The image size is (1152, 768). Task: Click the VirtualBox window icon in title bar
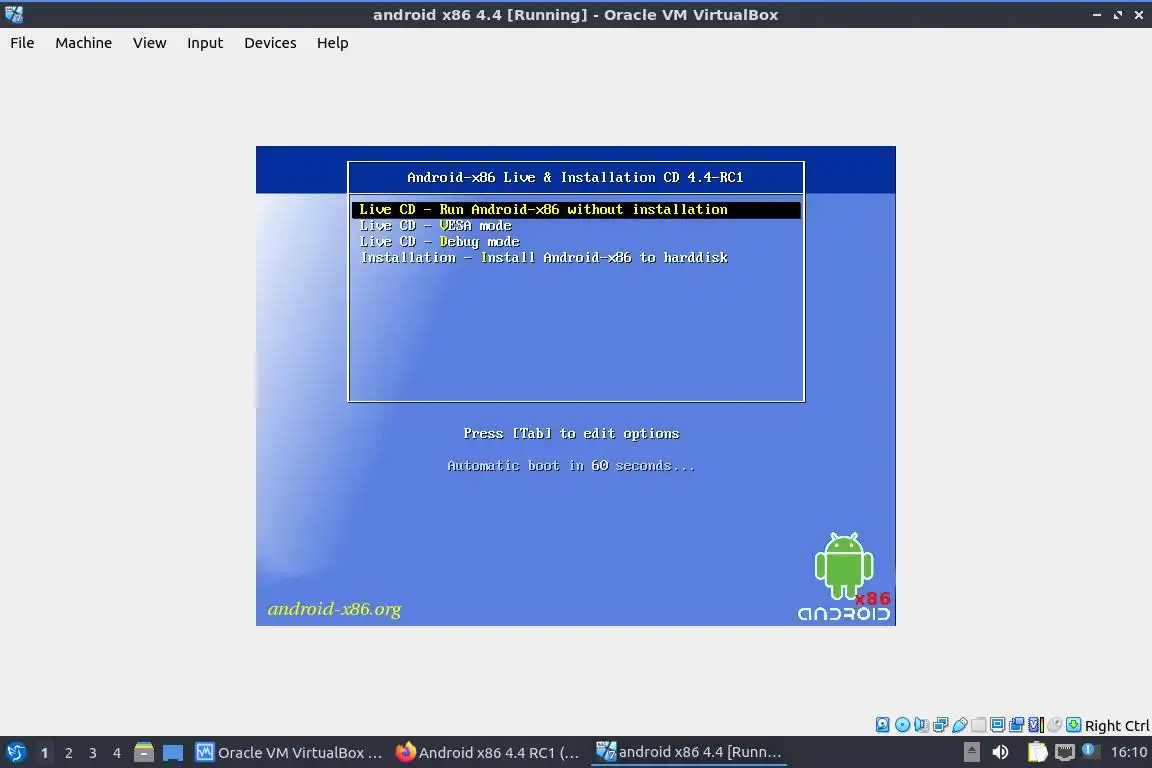(14, 14)
